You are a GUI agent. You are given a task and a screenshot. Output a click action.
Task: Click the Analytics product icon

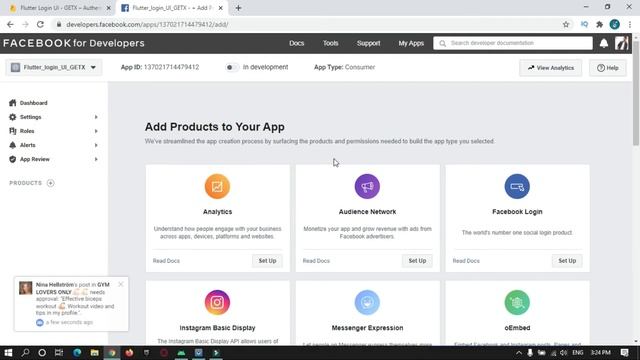point(217,187)
